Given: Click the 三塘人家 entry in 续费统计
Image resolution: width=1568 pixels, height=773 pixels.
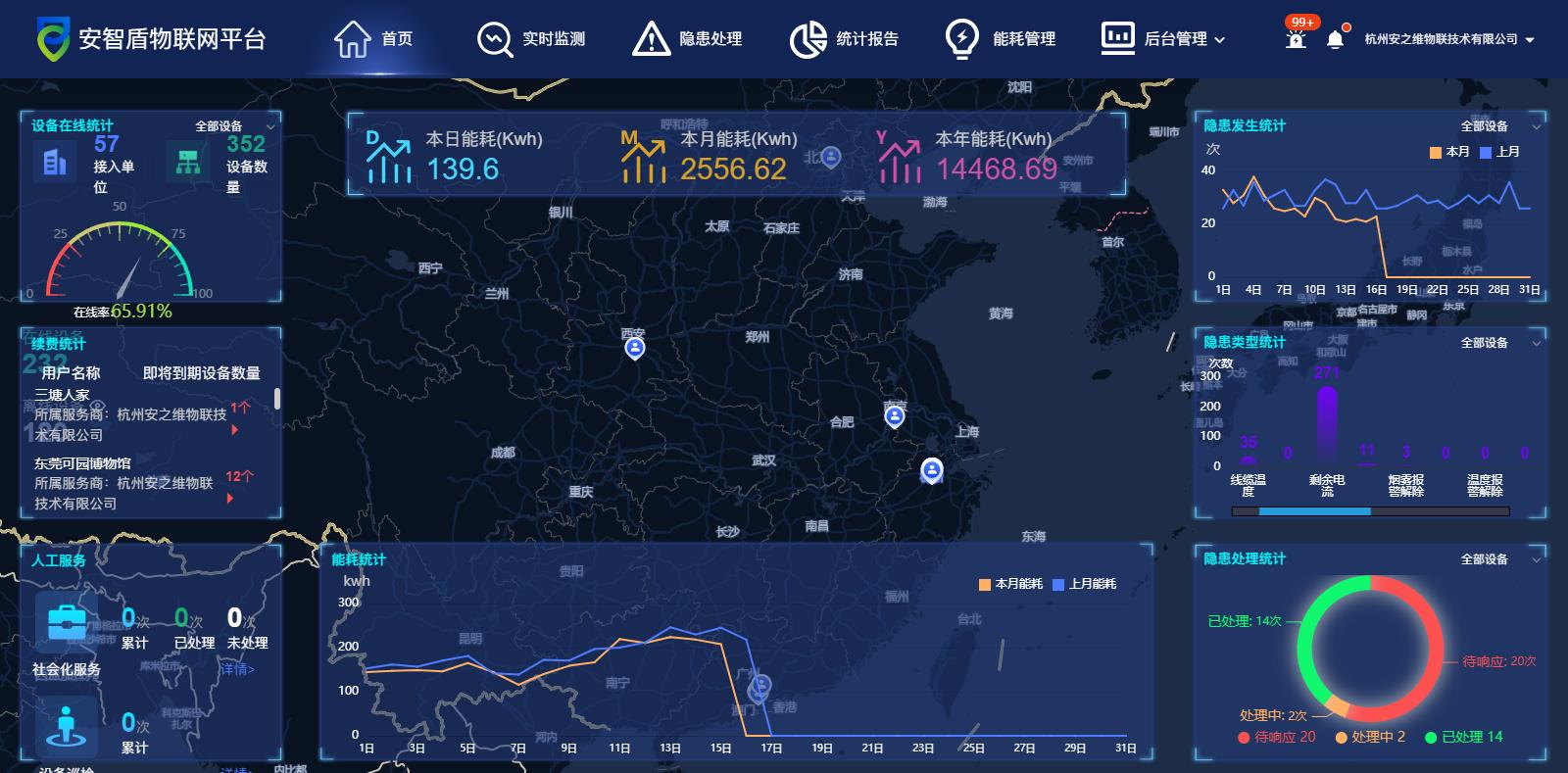Looking at the screenshot, I should tap(63, 395).
